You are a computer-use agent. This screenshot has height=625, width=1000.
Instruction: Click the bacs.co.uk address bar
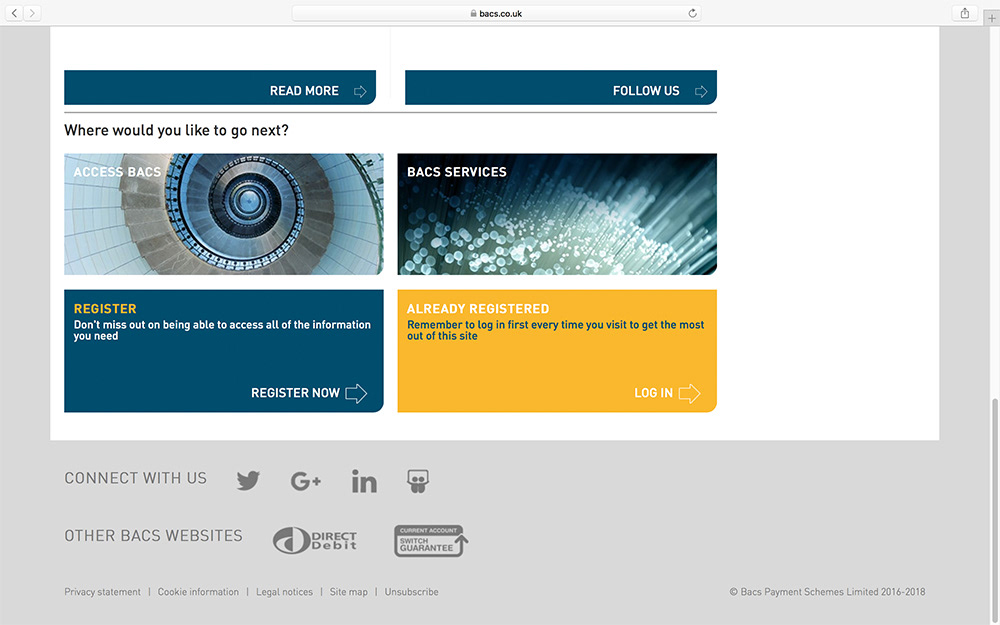point(496,13)
